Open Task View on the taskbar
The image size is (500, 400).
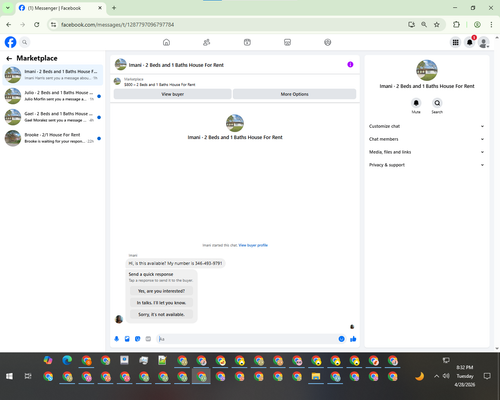tap(28, 376)
